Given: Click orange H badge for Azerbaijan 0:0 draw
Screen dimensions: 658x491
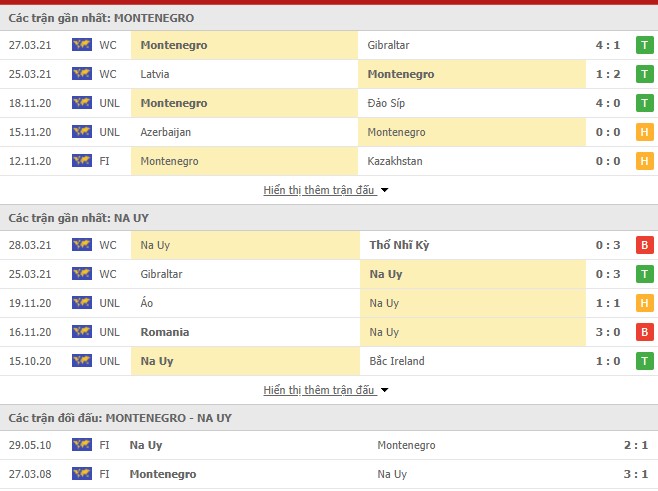Looking at the screenshot, I should tap(644, 132).
